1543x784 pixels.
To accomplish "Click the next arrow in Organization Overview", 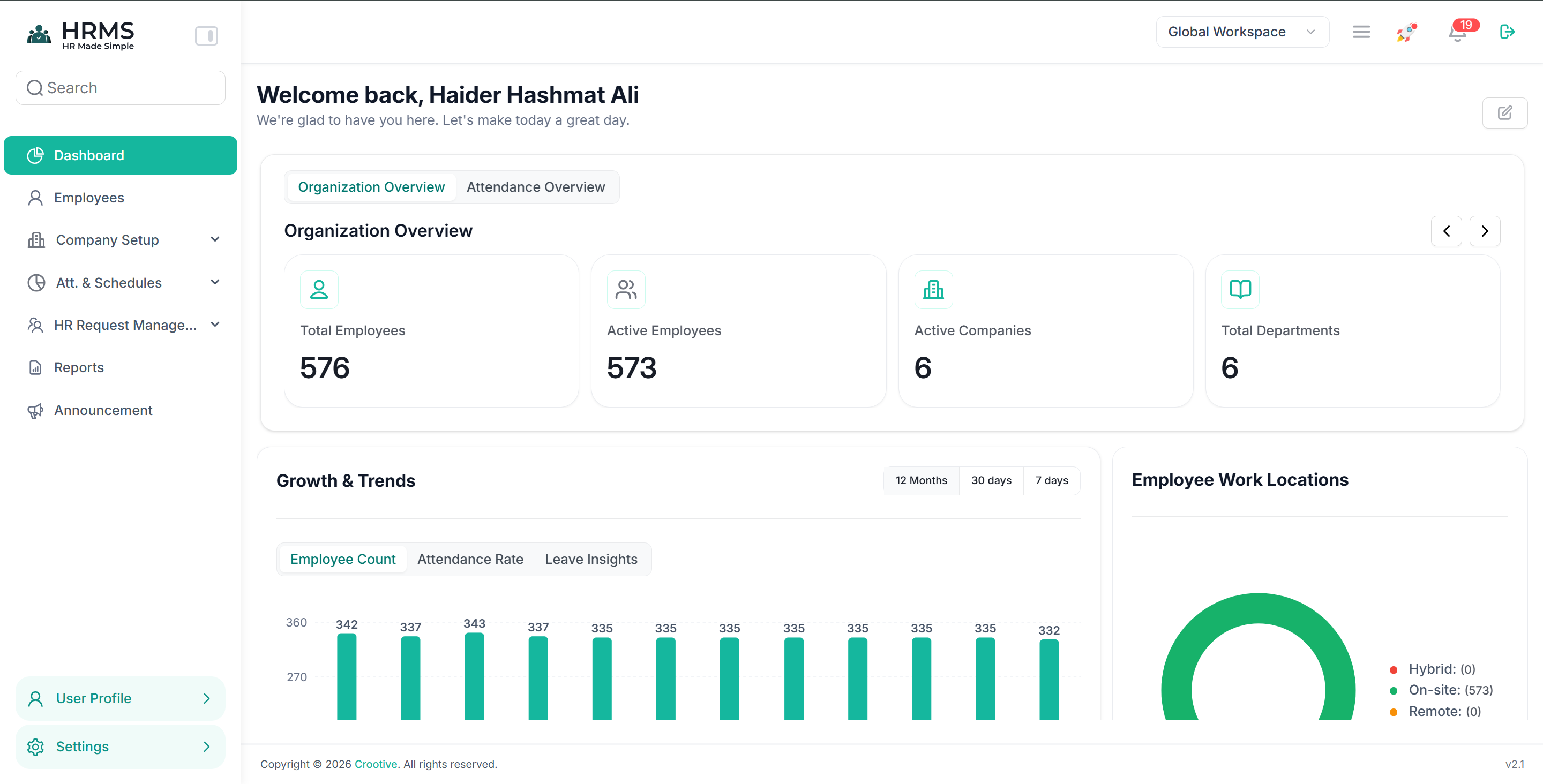I will pos(1484,231).
